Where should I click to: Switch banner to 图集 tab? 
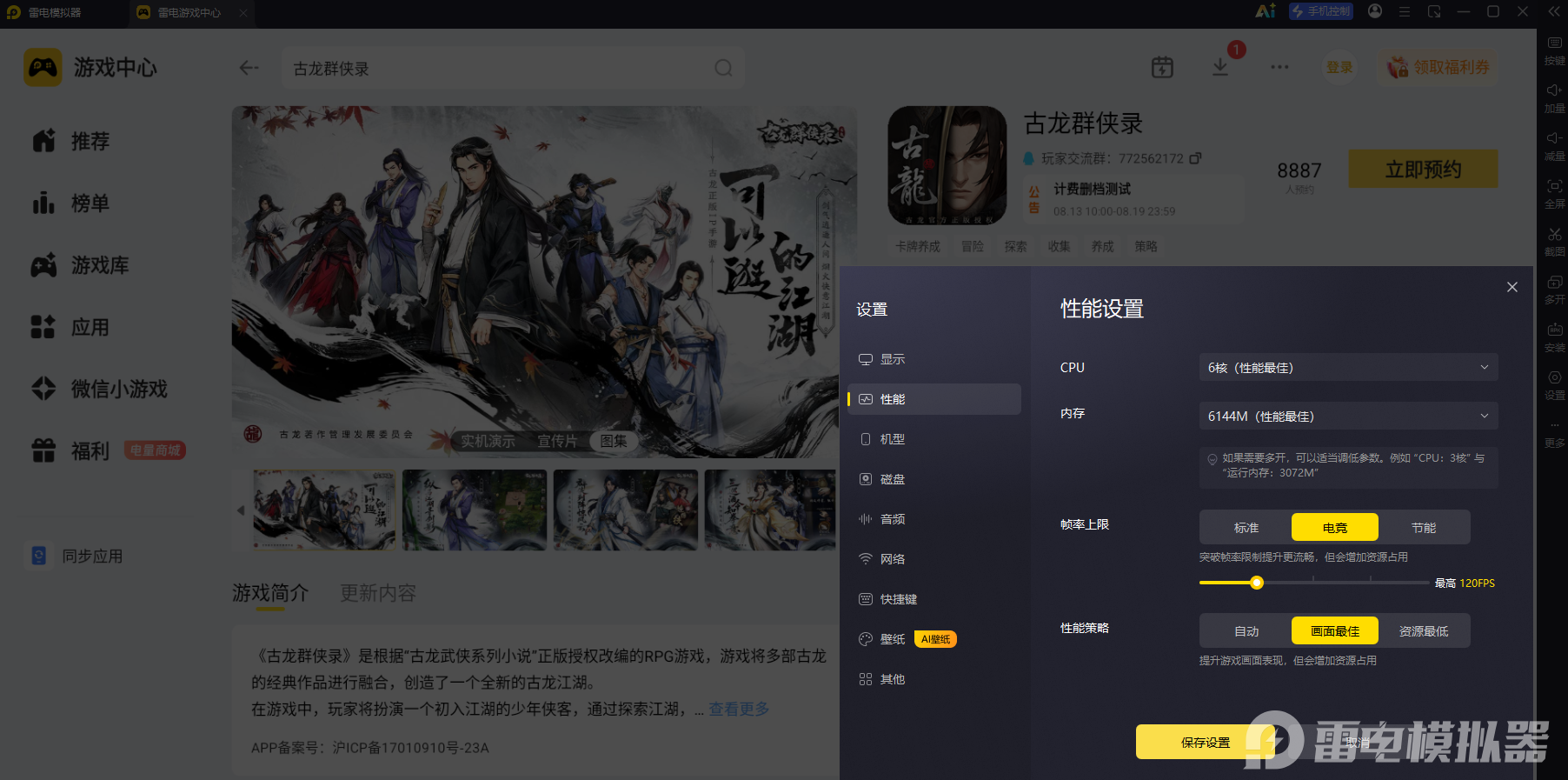[614, 441]
